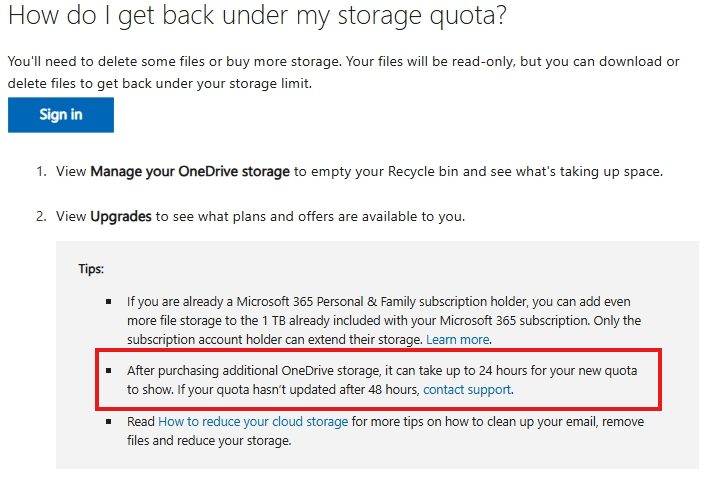The height and width of the screenshot is (480, 714).
Task: Click step number 2 in the list
Action: pos(42,216)
